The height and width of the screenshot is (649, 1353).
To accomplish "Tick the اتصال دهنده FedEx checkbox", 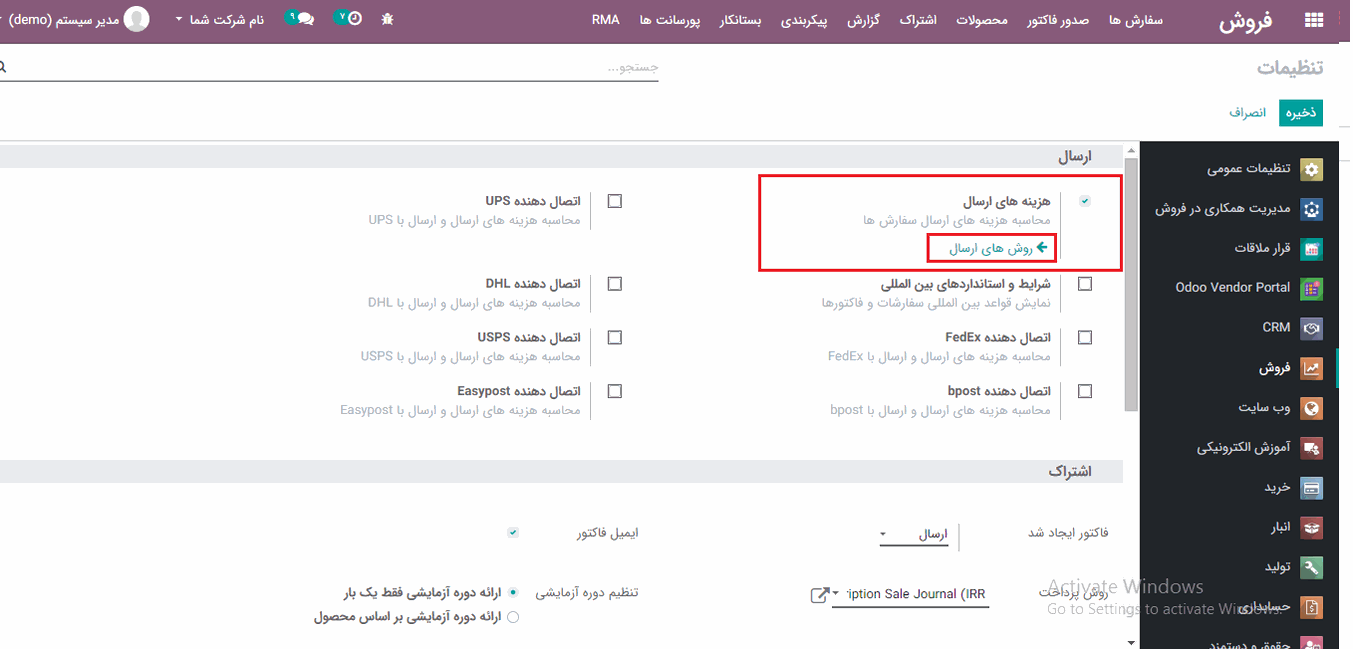I will pos(1085,338).
